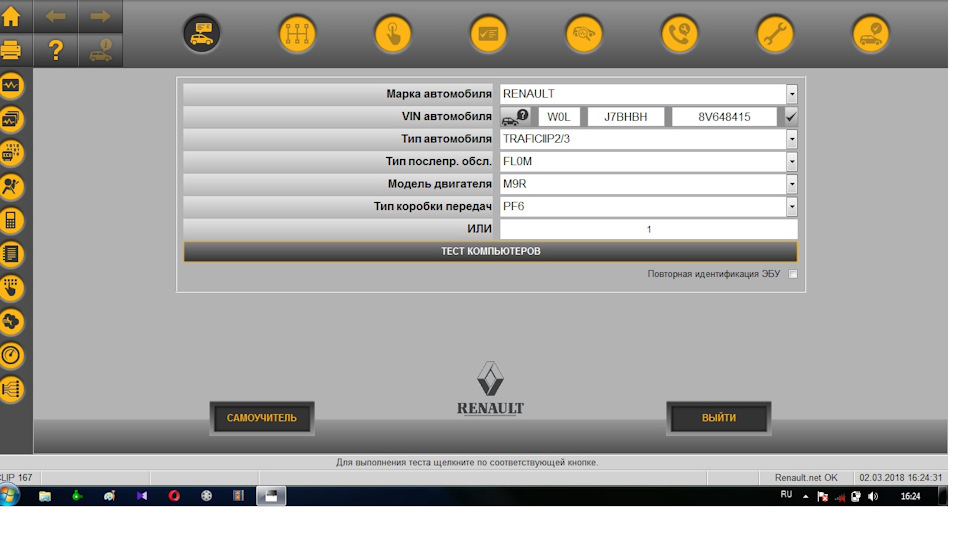Click the volume speaker tray icon

tap(873, 497)
